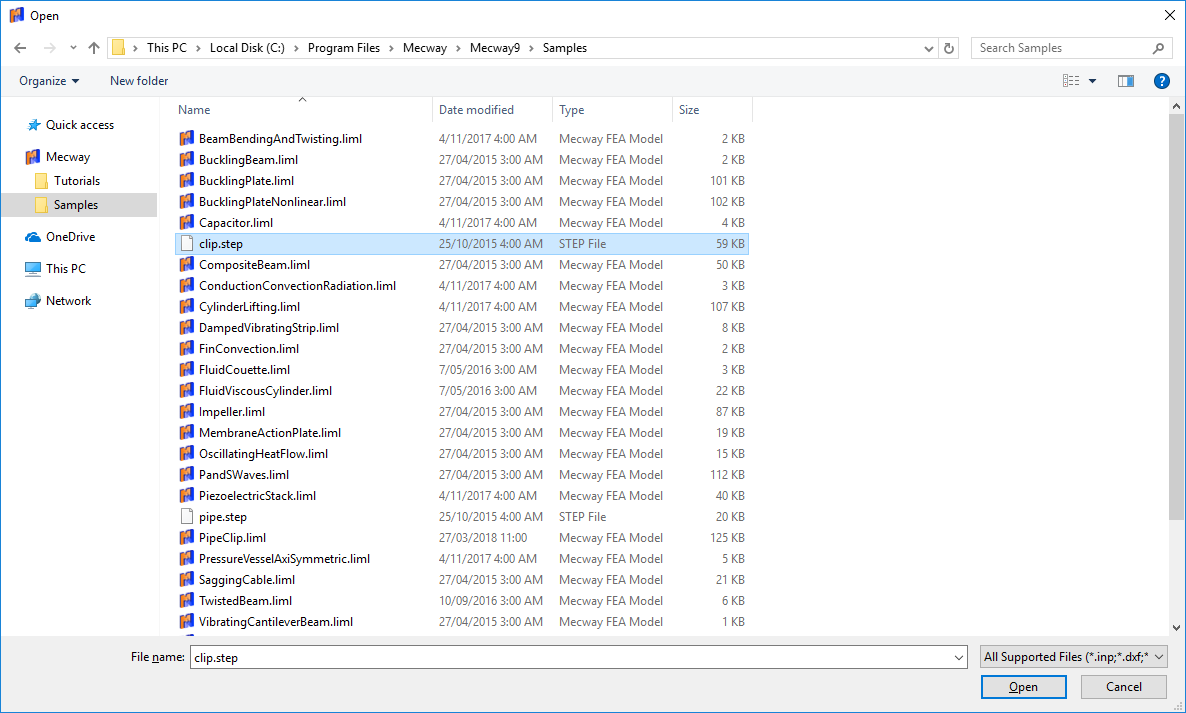Click the Impeller.liml file icon
Image resolution: width=1186 pixels, height=713 pixels.
(x=187, y=411)
